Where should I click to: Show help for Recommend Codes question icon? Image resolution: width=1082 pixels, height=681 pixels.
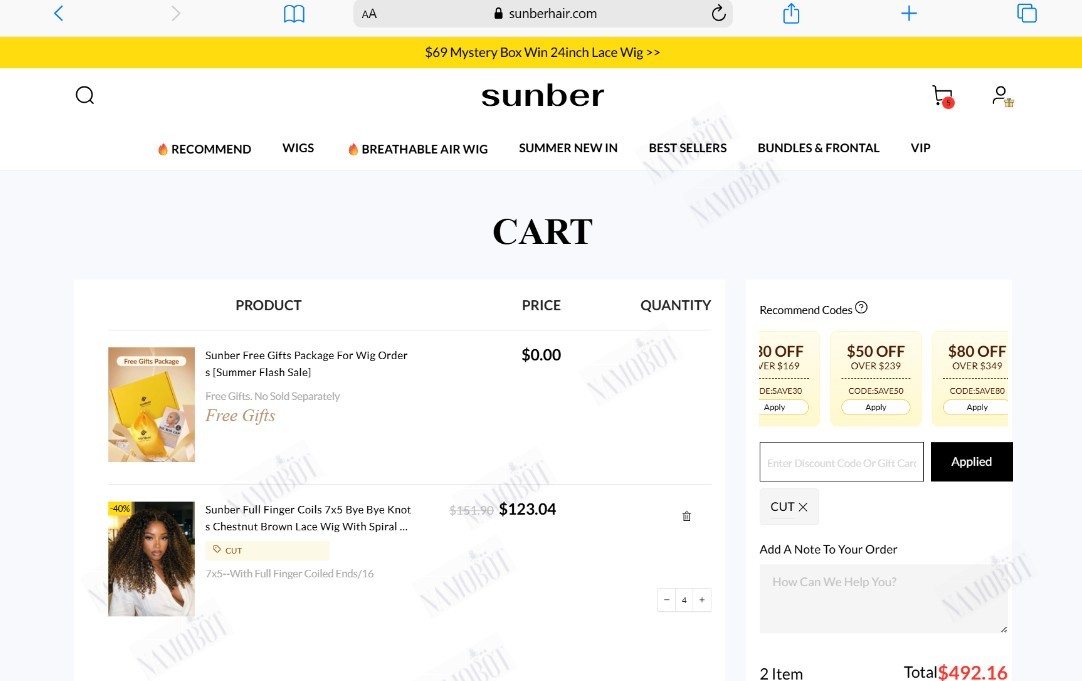[x=861, y=308]
